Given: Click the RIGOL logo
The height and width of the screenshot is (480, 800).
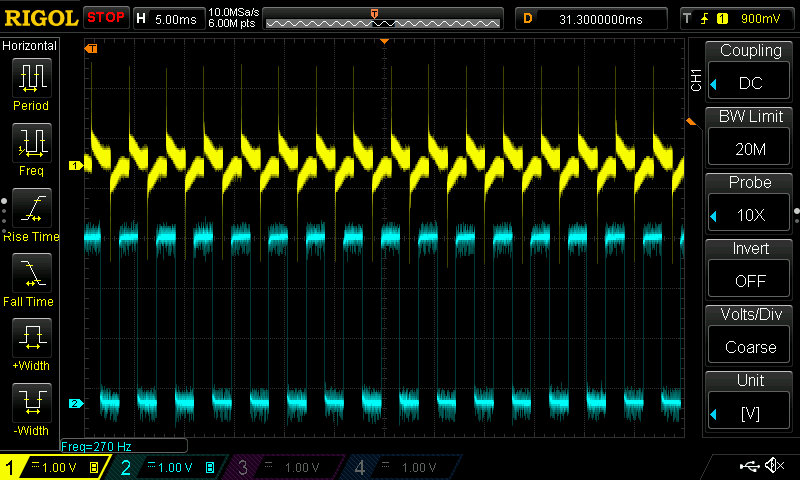Looking at the screenshot, I should coord(41,18).
